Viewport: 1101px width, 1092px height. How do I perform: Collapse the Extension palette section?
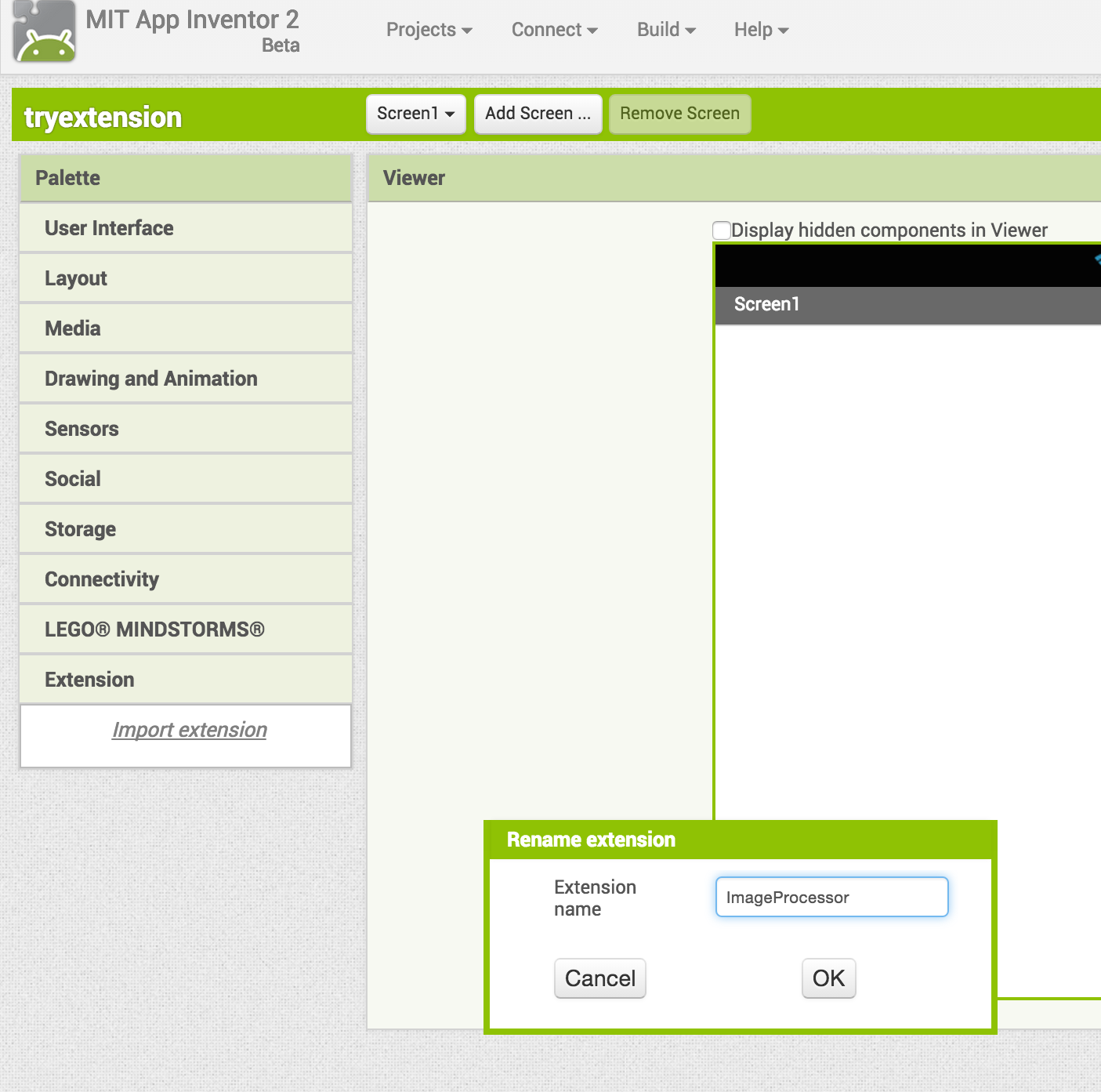(186, 680)
